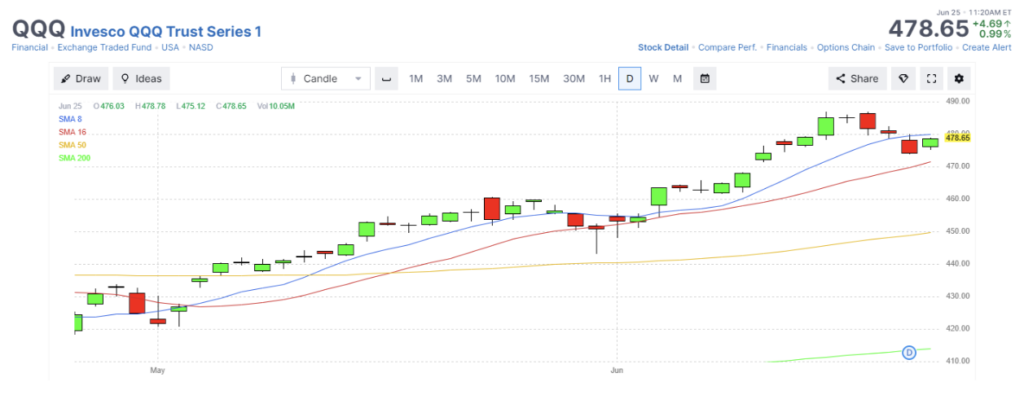Click the Jun date axis label
Screen dimensions: 1024x404
[x=616, y=370]
